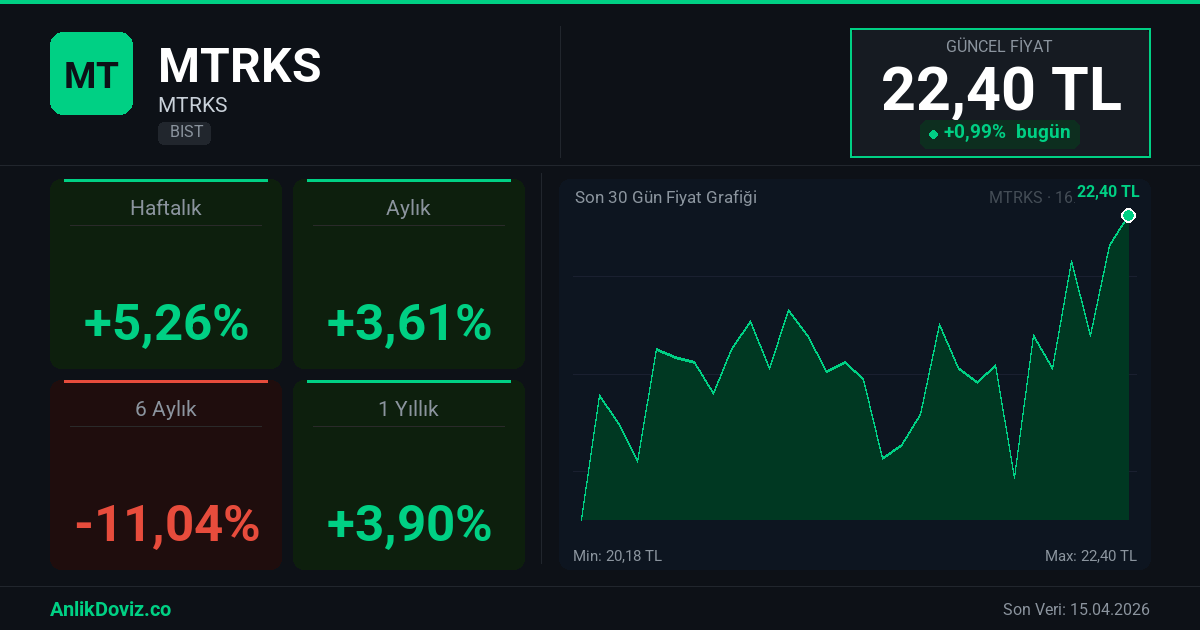Click the +5,26% weekly change value
The image size is (1200, 630).
166,323
